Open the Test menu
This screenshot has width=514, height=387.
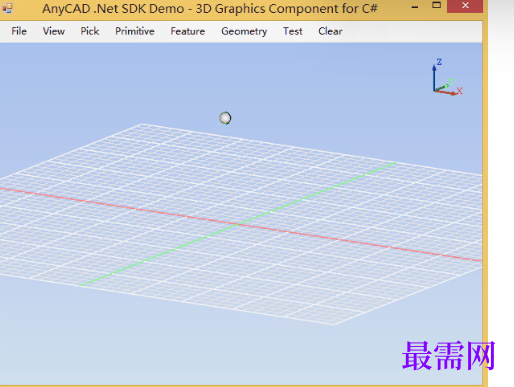[x=293, y=31]
